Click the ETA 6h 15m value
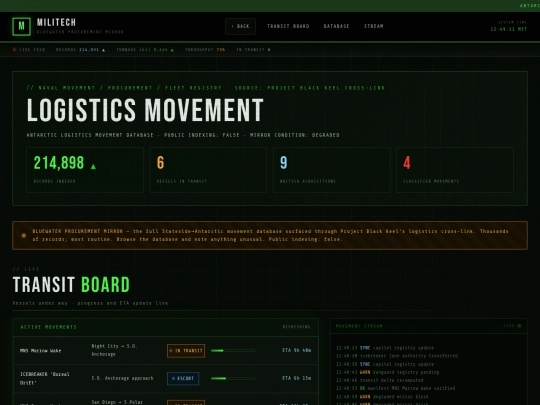 point(297,378)
